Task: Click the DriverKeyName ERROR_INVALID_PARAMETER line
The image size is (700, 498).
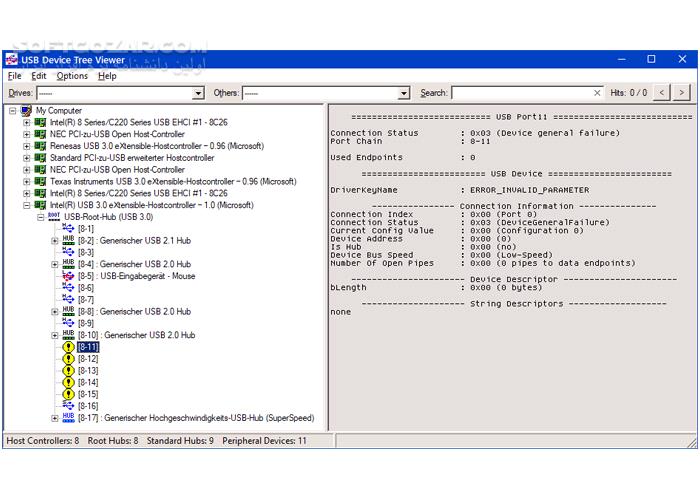Action: click(460, 190)
